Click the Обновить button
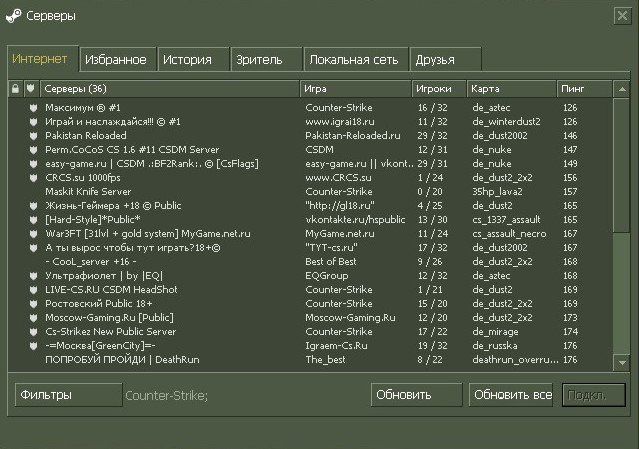 tap(416, 395)
